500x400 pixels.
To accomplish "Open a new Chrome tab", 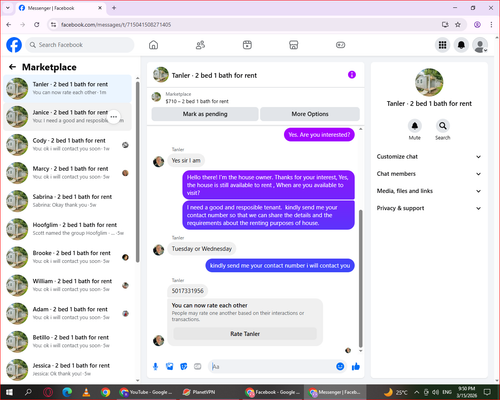I will pos(114,8).
